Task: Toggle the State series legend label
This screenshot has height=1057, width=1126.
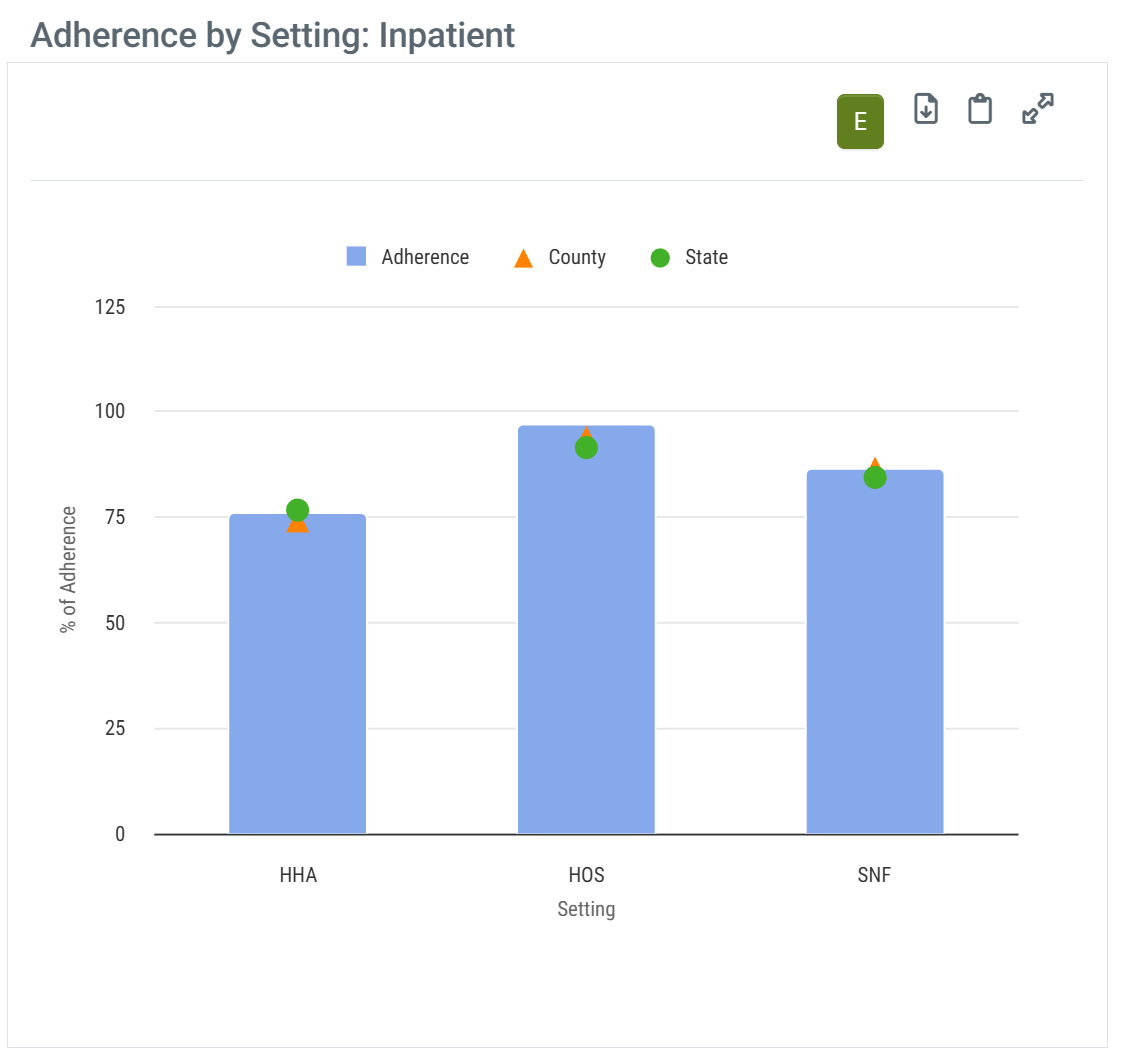Action: click(x=706, y=257)
